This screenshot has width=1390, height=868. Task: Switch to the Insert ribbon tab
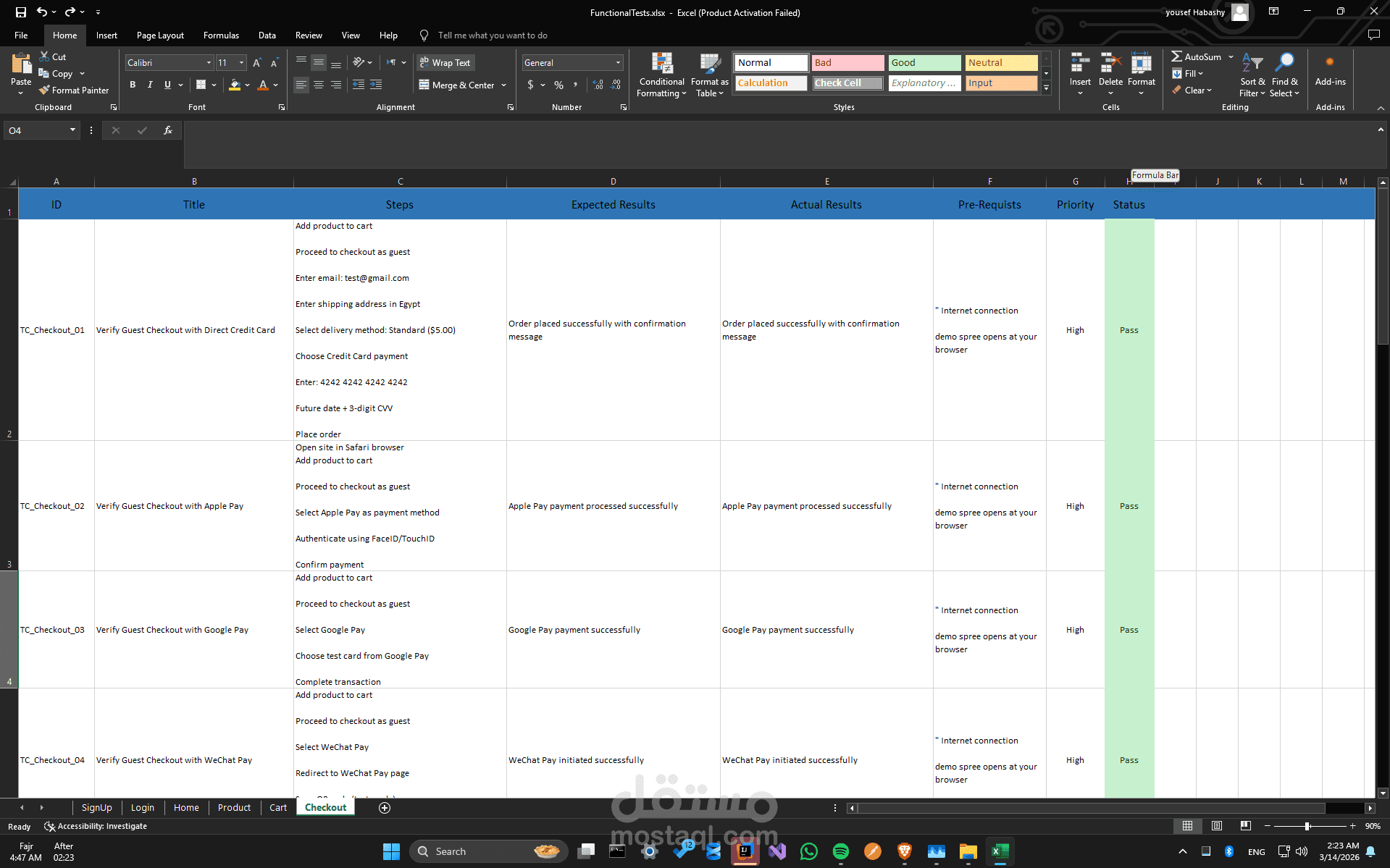pyautogui.click(x=106, y=35)
